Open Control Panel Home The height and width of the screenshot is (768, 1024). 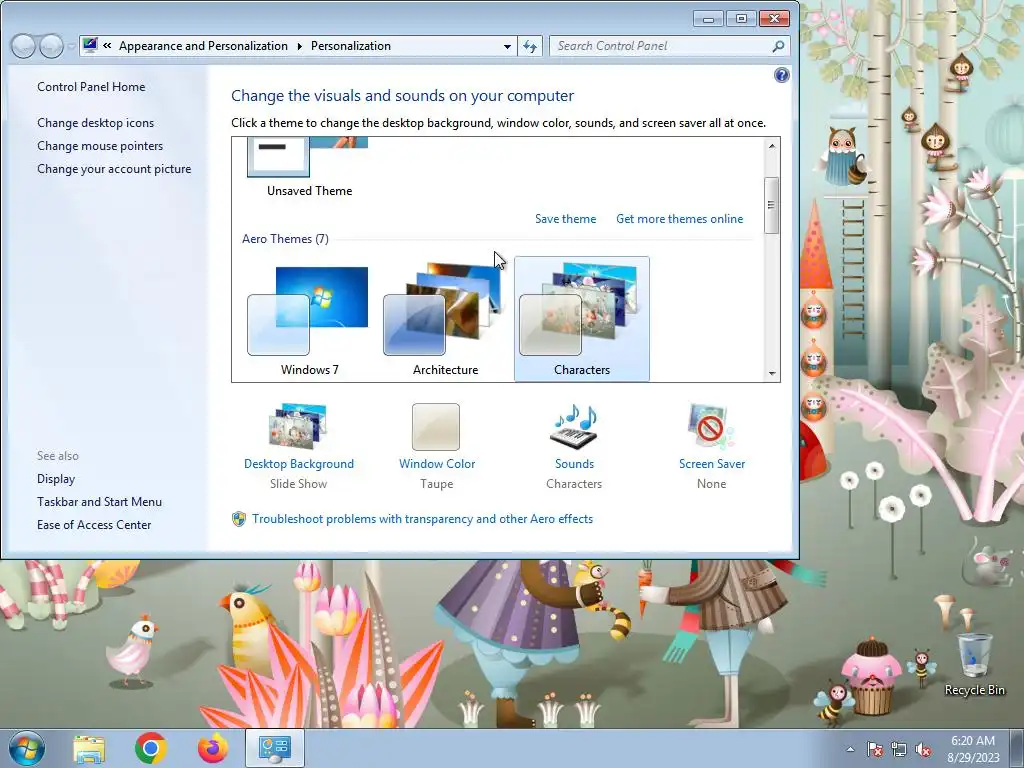click(x=91, y=87)
